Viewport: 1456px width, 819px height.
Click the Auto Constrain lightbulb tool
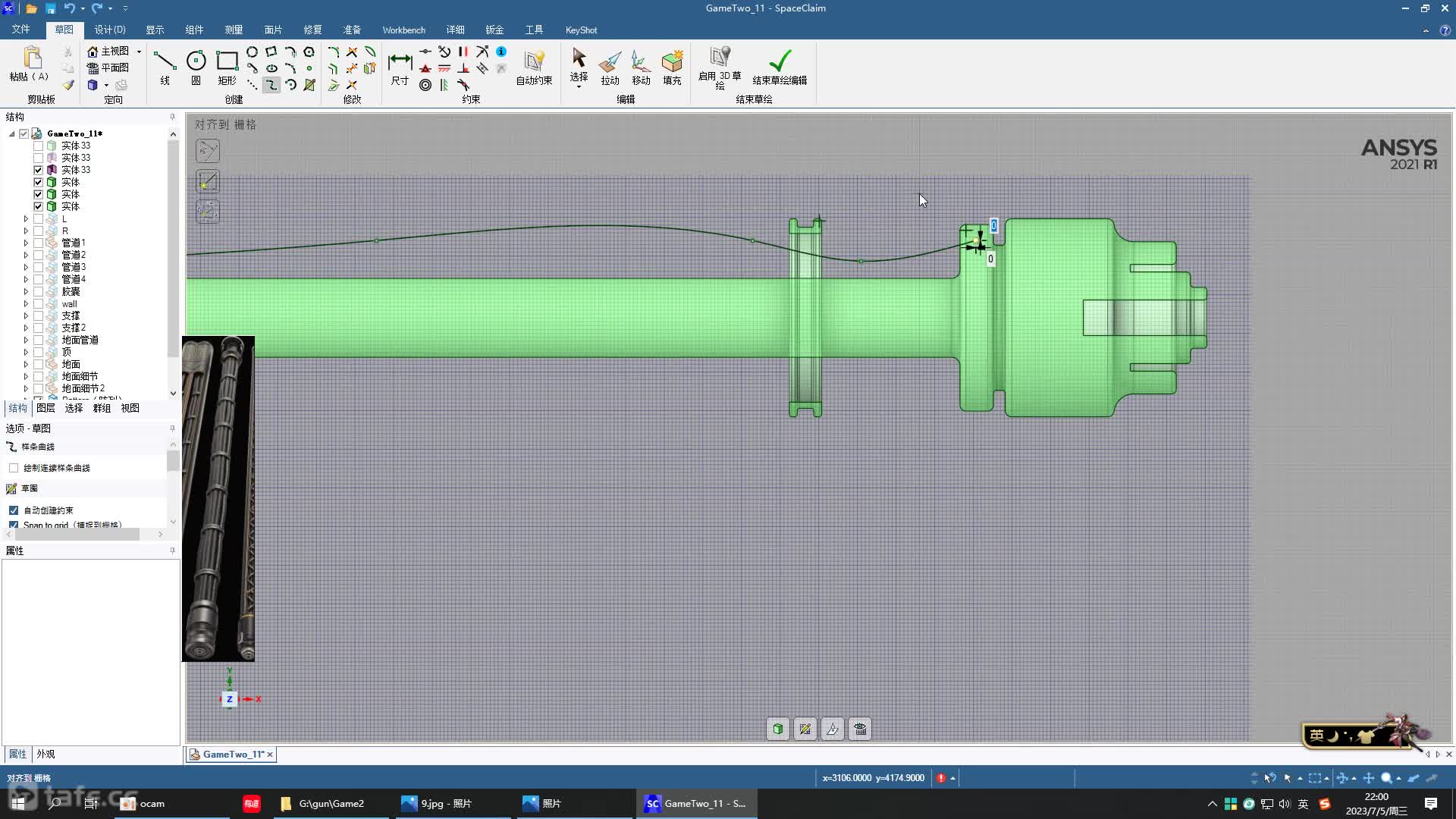tap(534, 67)
